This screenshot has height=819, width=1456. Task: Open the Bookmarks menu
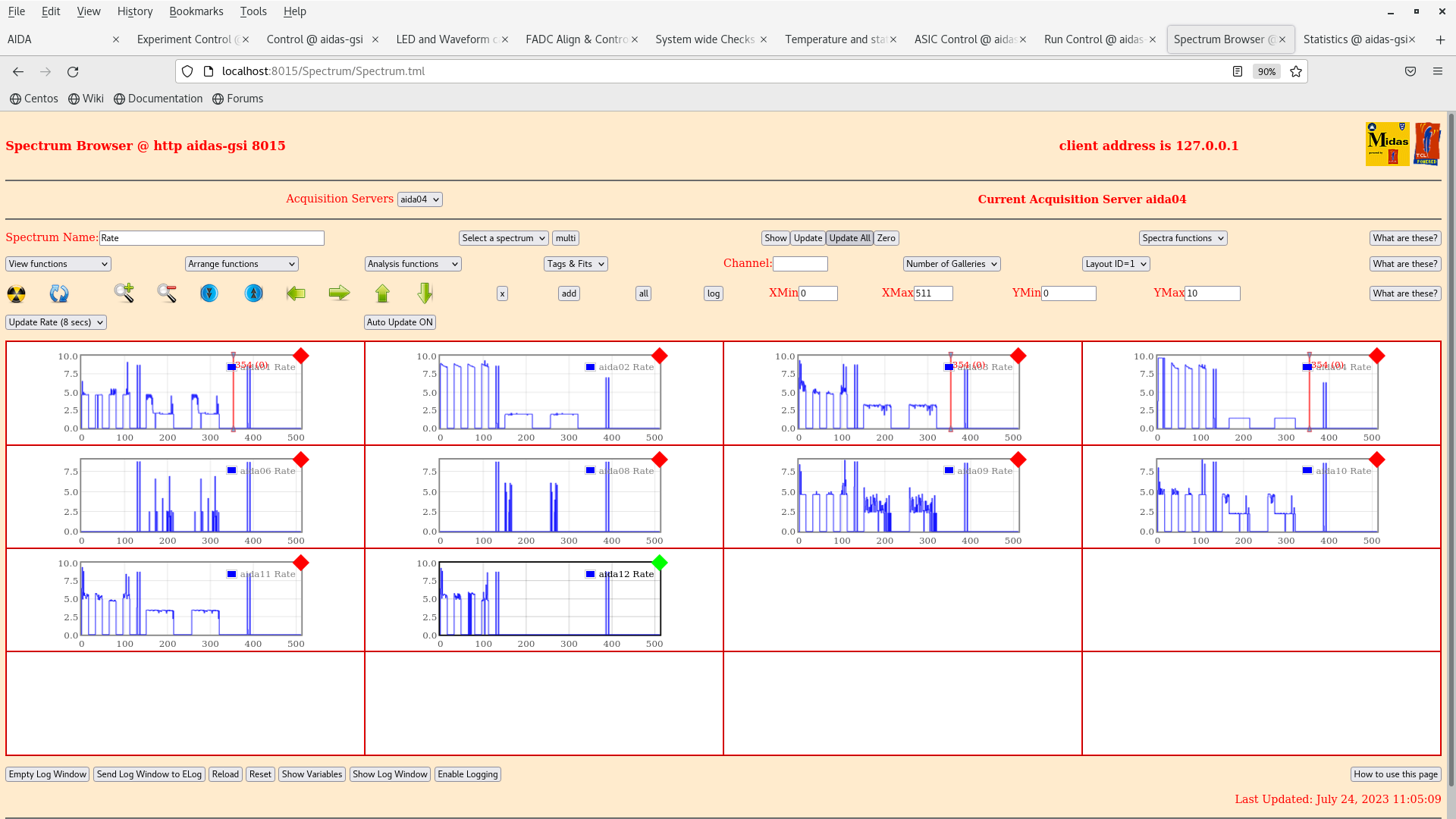(x=196, y=11)
